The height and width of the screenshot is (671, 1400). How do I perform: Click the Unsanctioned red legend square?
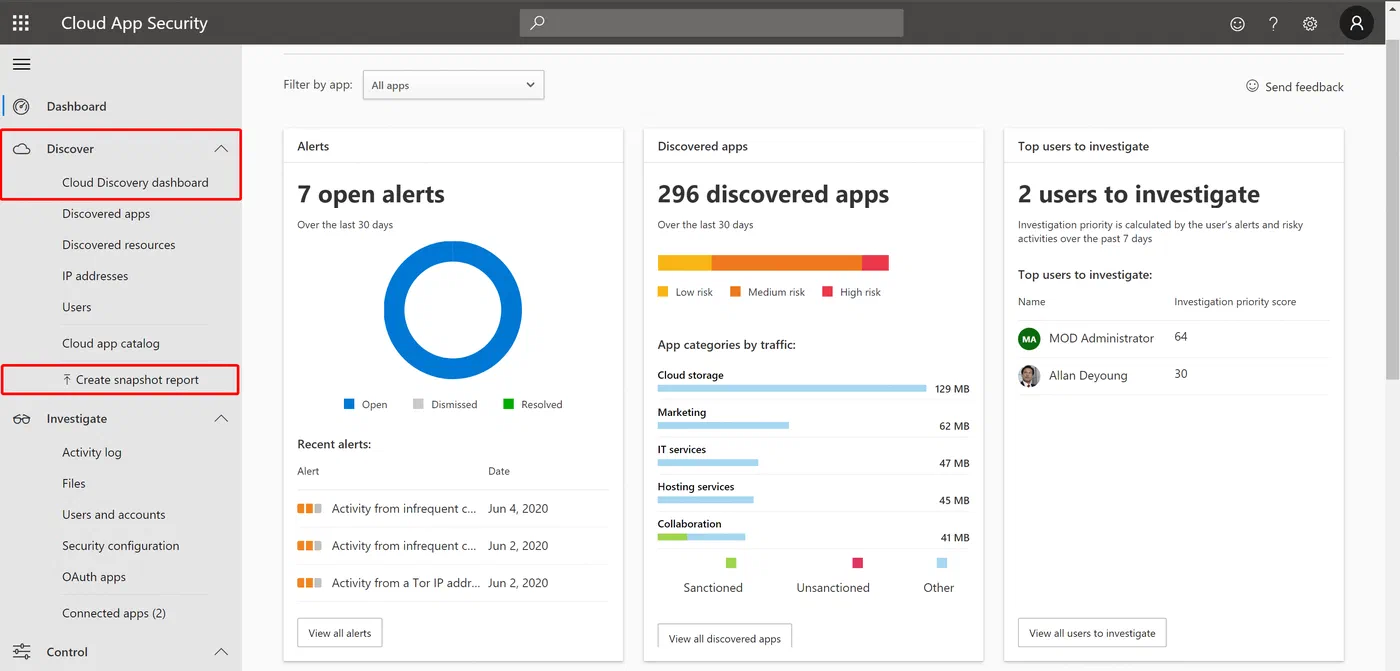pos(857,563)
